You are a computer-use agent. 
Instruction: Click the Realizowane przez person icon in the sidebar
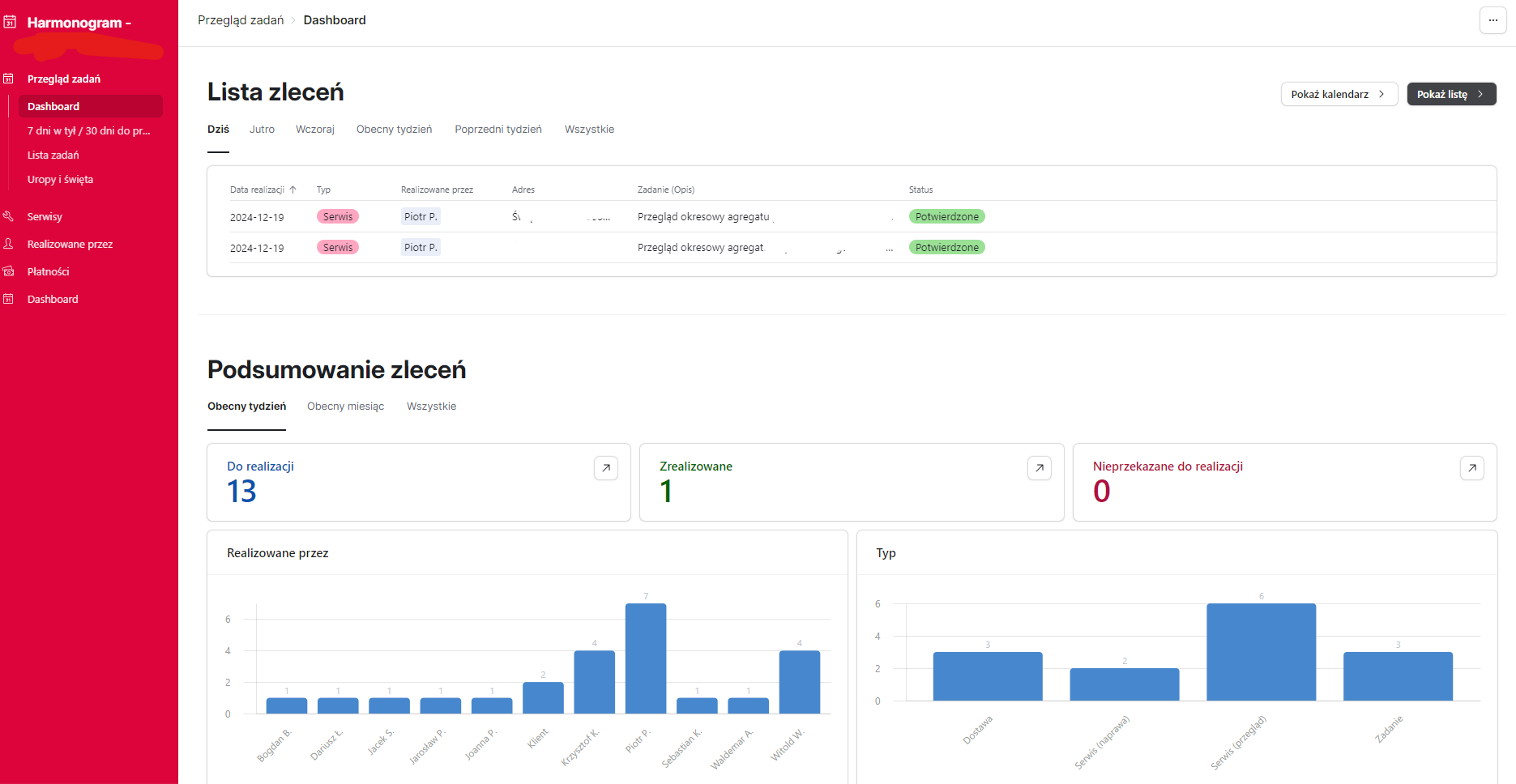[x=8, y=244]
